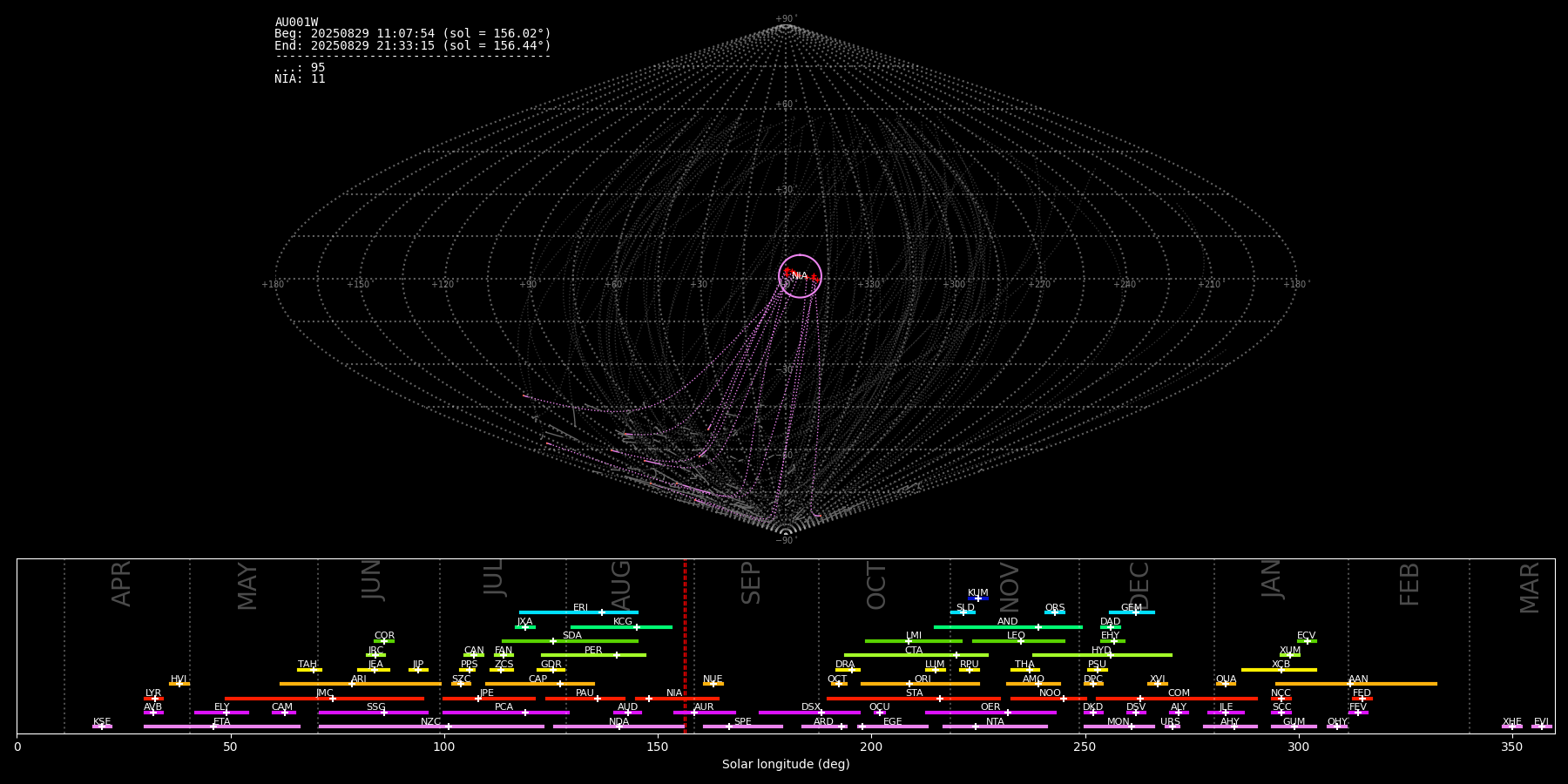1568x784 pixels.
Task: Click the peak marker on the ORS bar
Action: (x=1054, y=612)
